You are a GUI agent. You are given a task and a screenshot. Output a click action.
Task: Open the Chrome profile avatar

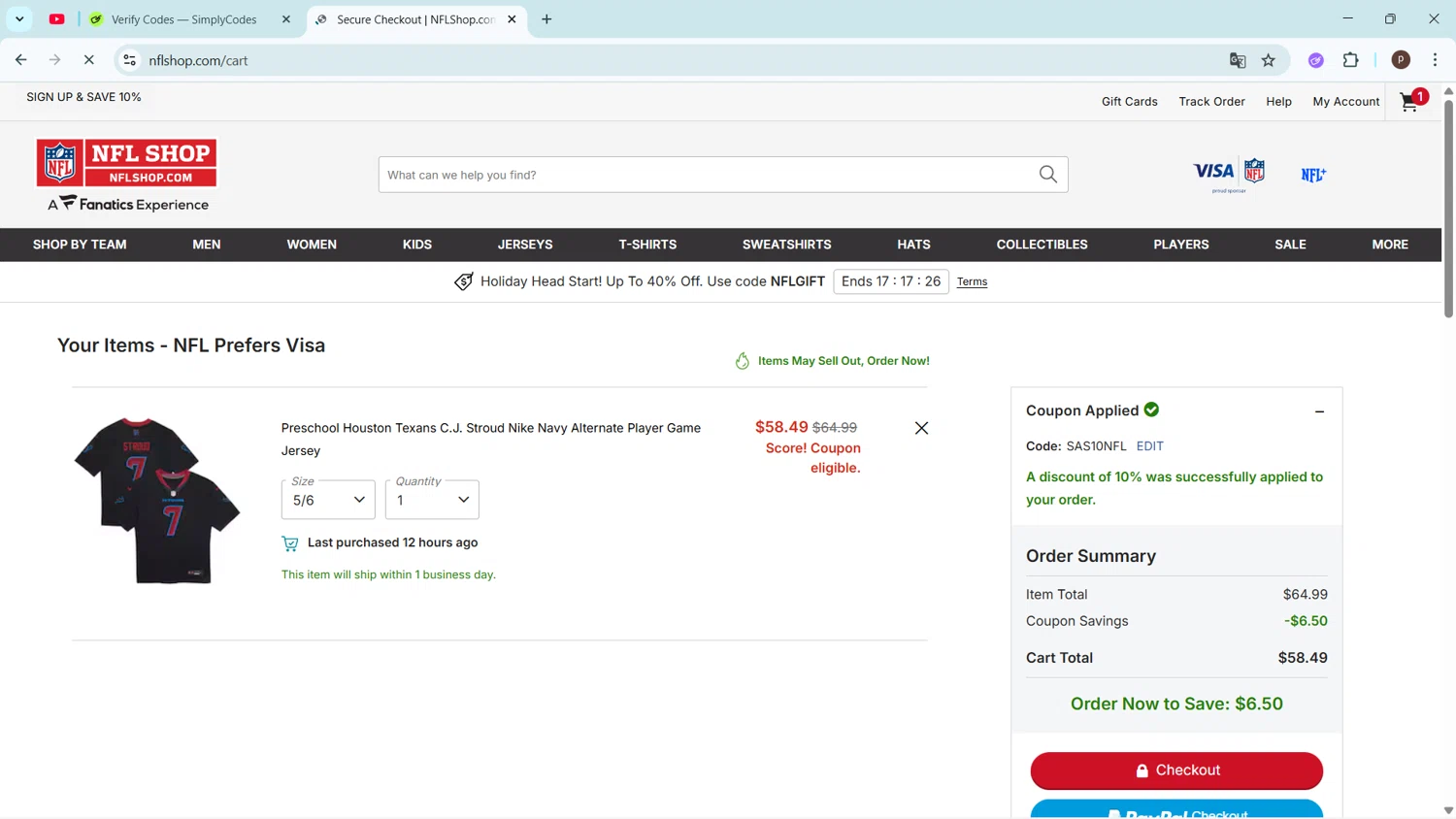1401,60
